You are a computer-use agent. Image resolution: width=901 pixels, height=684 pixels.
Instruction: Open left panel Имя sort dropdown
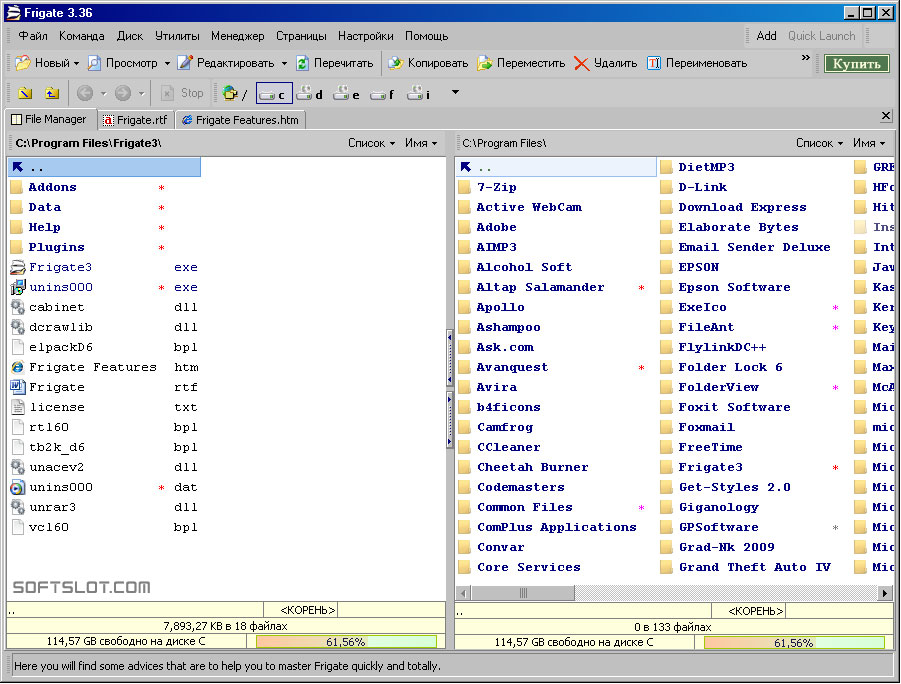coord(421,143)
